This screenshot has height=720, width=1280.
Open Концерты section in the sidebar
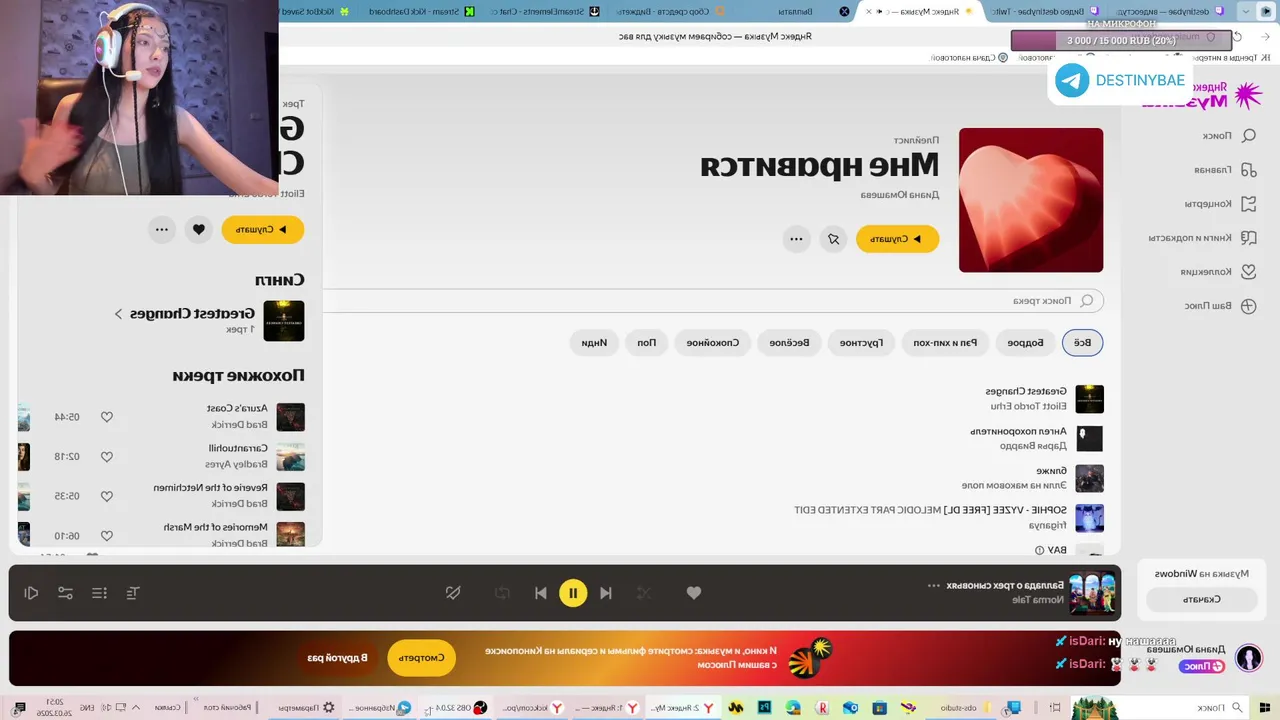pos(1220,203)
